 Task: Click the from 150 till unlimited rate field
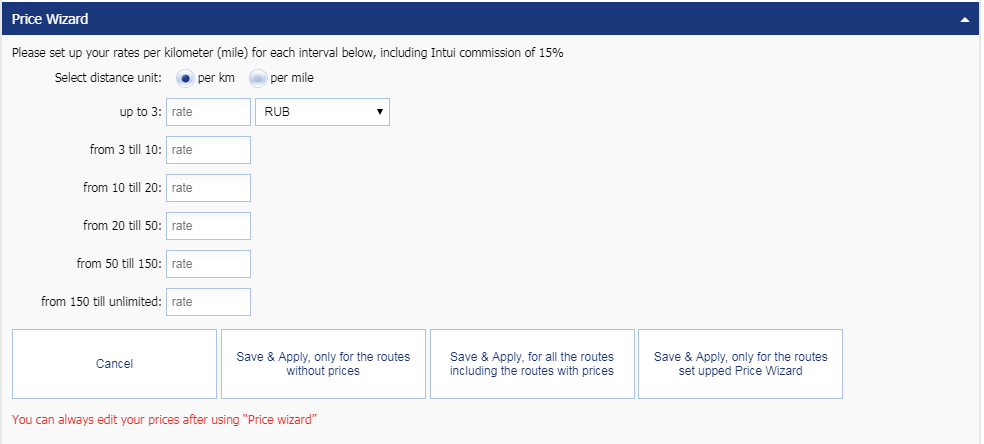point(208,302)
